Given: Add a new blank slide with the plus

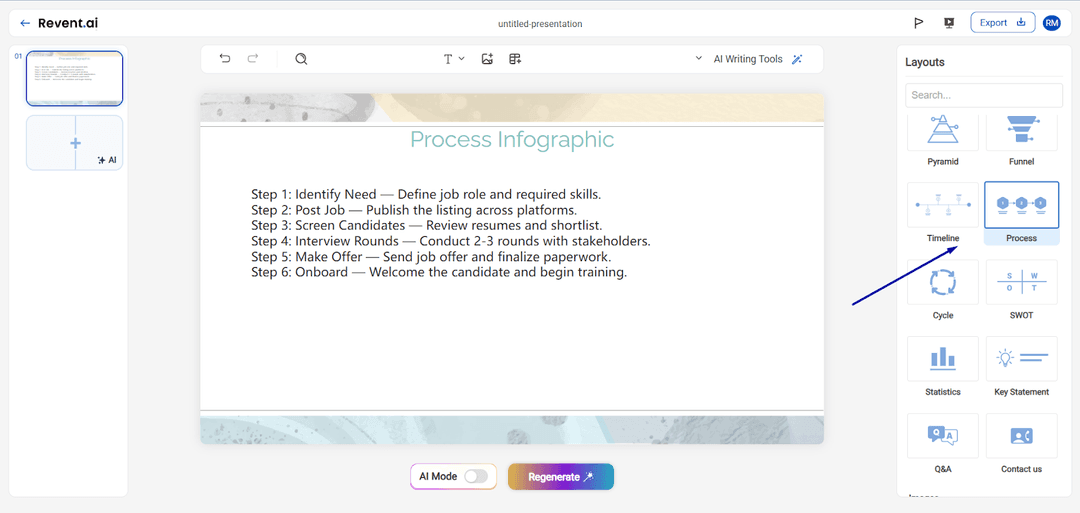Looking at the screenshot, I should coord(75,143).
